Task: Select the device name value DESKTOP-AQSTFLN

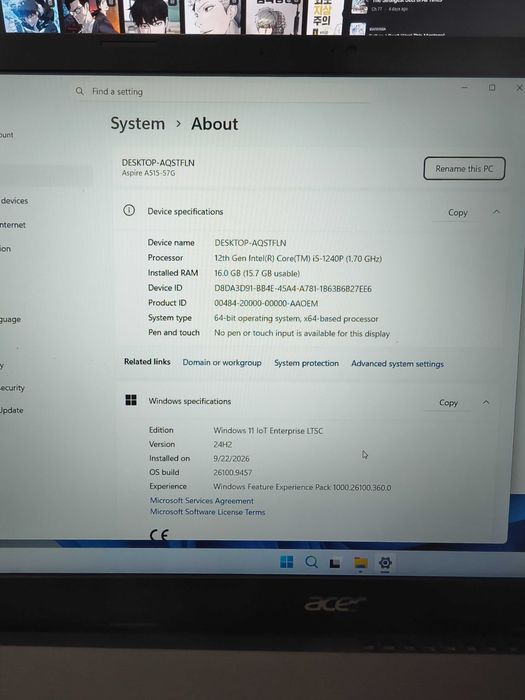Action: point(250,243)
